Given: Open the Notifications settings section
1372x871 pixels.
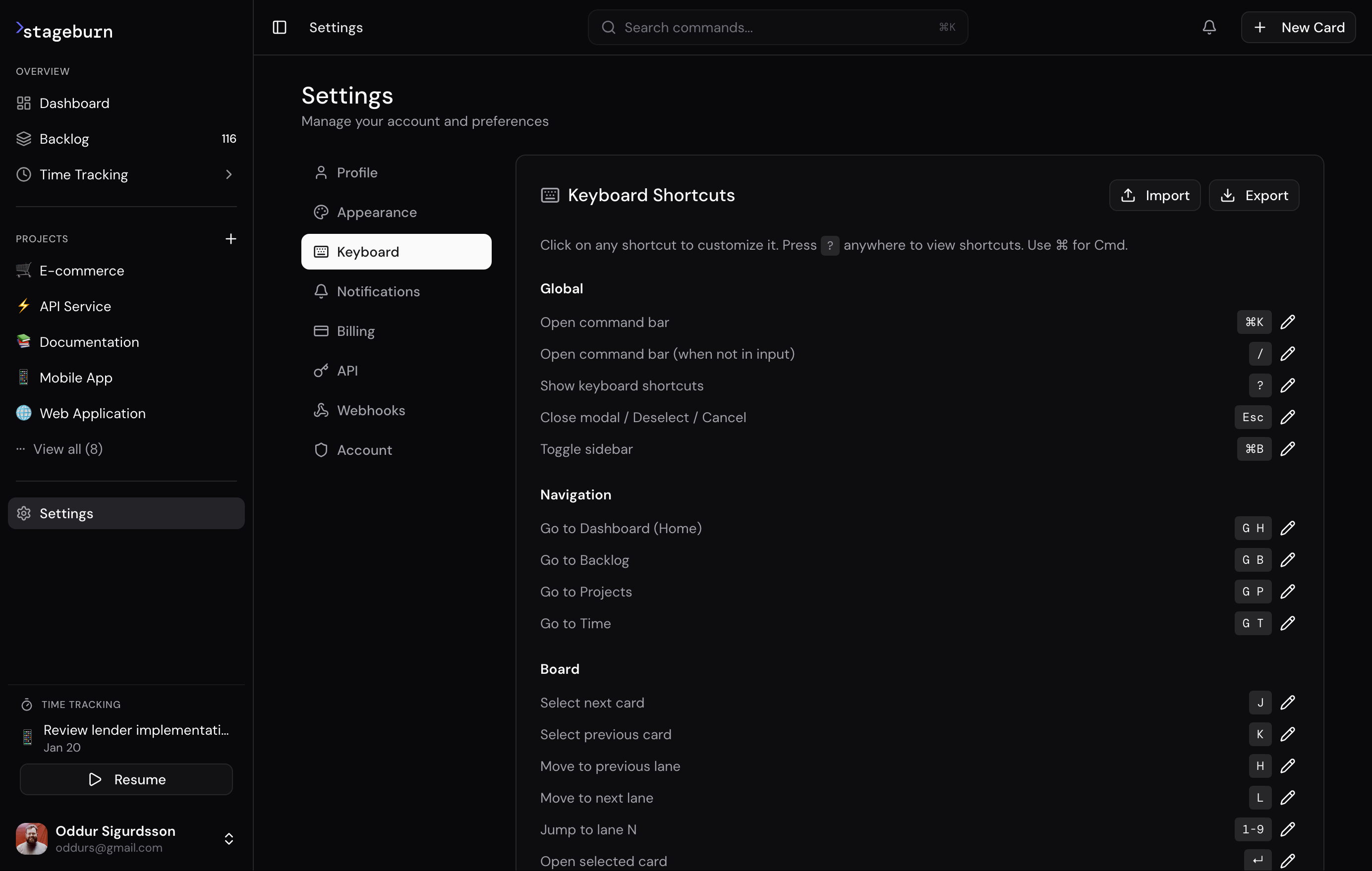Looking at the screenshot, I should pos(378,291).
